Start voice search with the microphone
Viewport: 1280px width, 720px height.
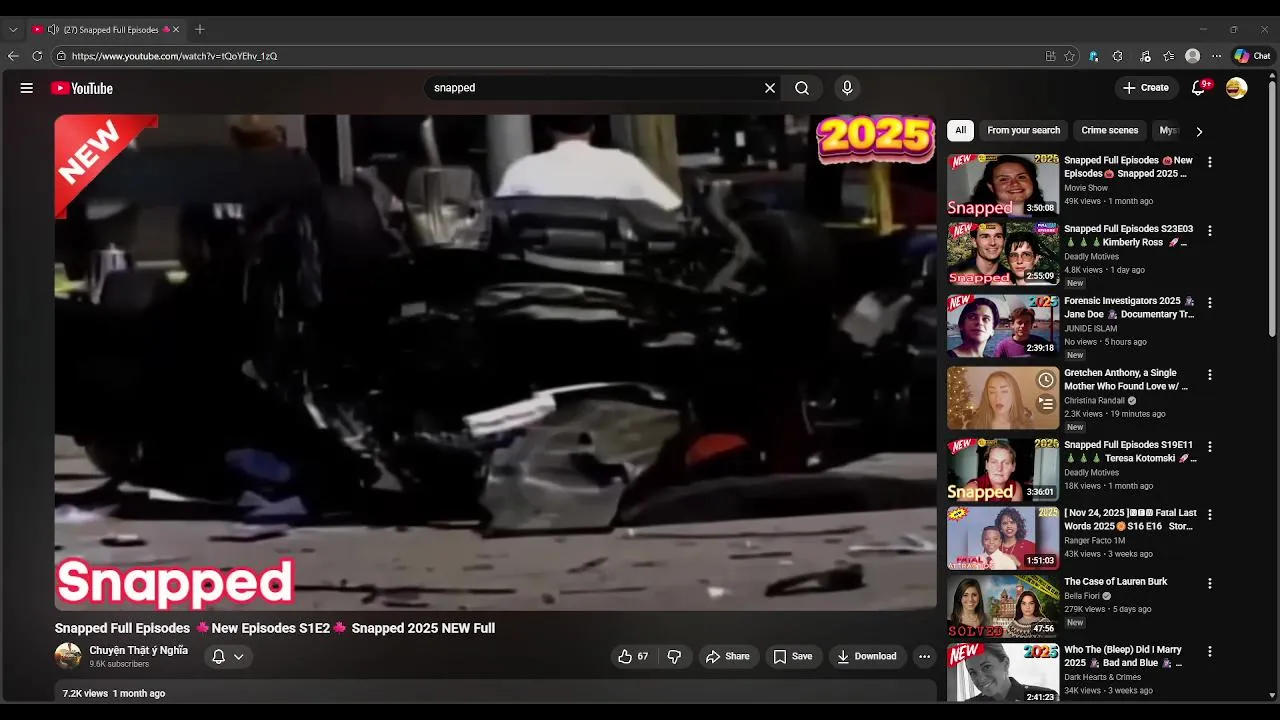click(x=847, y=88)
